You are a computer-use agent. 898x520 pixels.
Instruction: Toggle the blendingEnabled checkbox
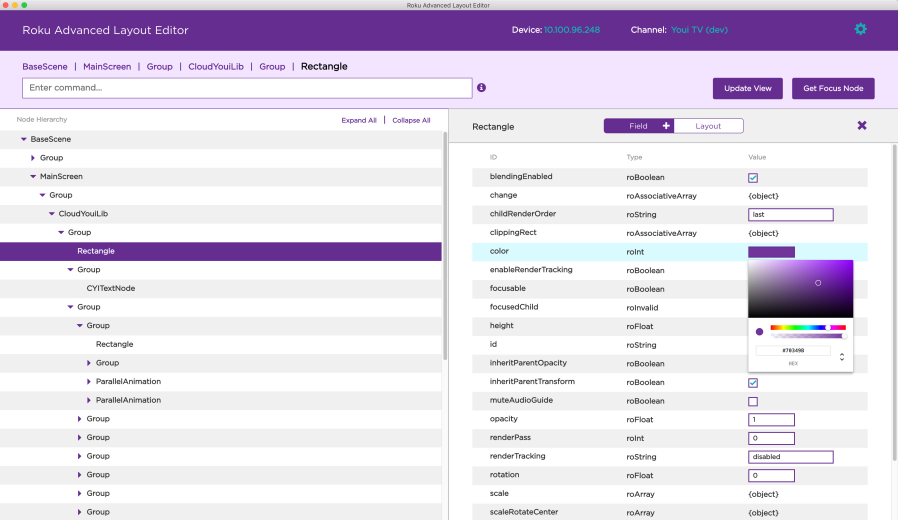click(753, 178)
